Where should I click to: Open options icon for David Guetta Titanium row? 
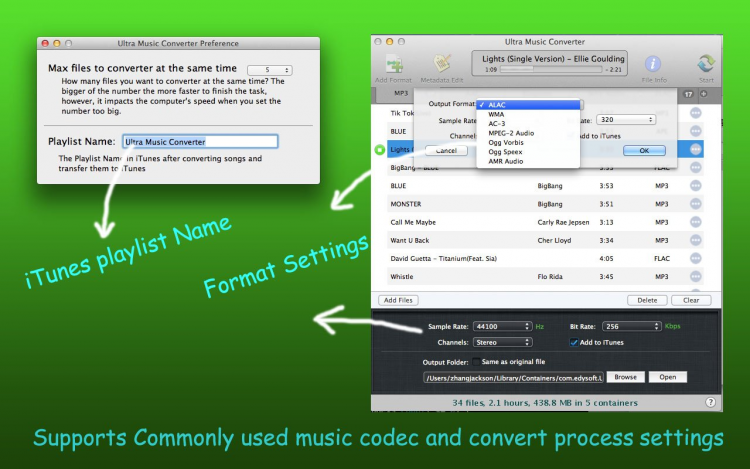pos(695,258)
